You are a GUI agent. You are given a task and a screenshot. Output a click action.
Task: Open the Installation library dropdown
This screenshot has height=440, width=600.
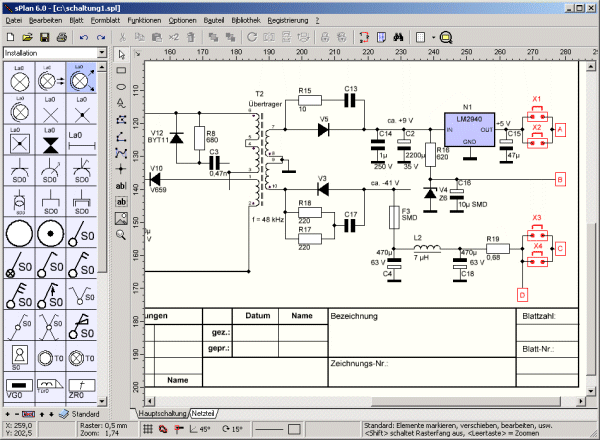[x=102, y=53]
